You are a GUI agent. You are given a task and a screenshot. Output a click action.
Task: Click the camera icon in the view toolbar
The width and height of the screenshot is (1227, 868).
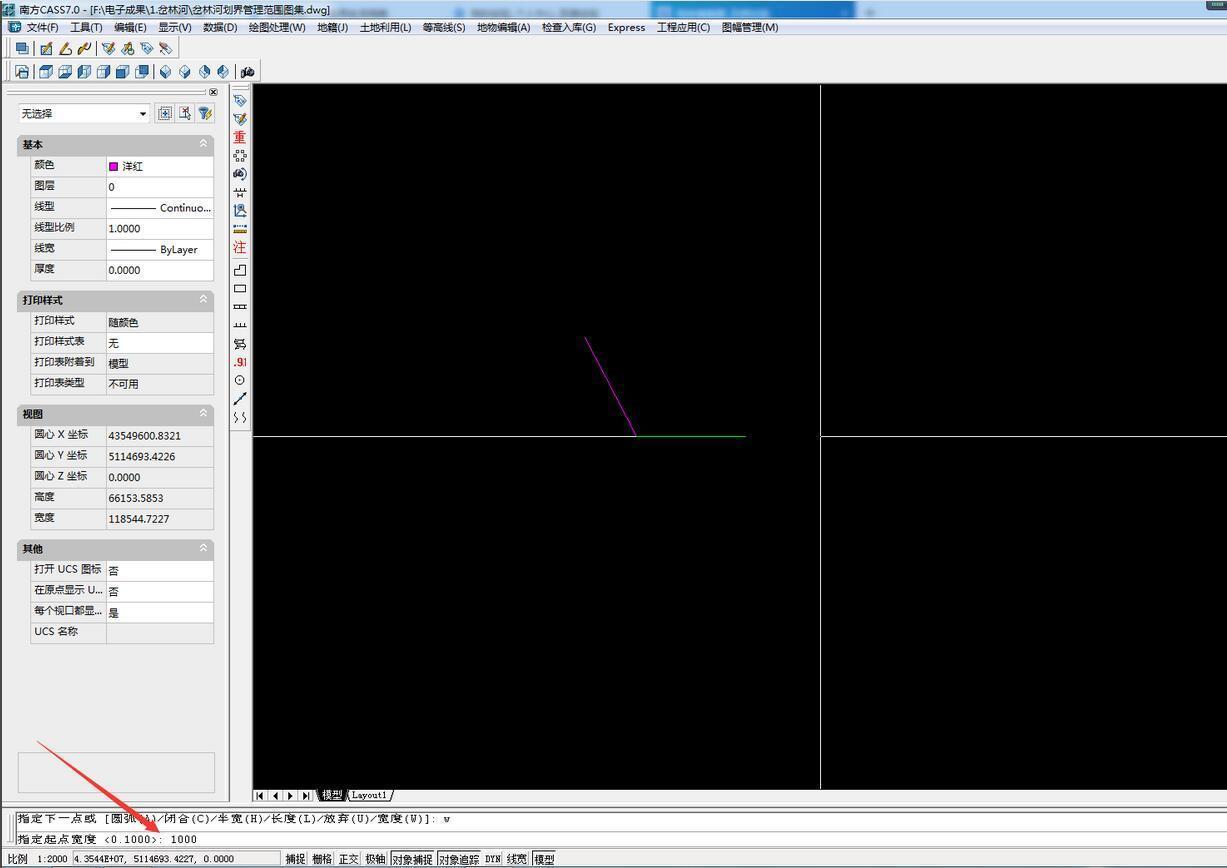[248, 72]
